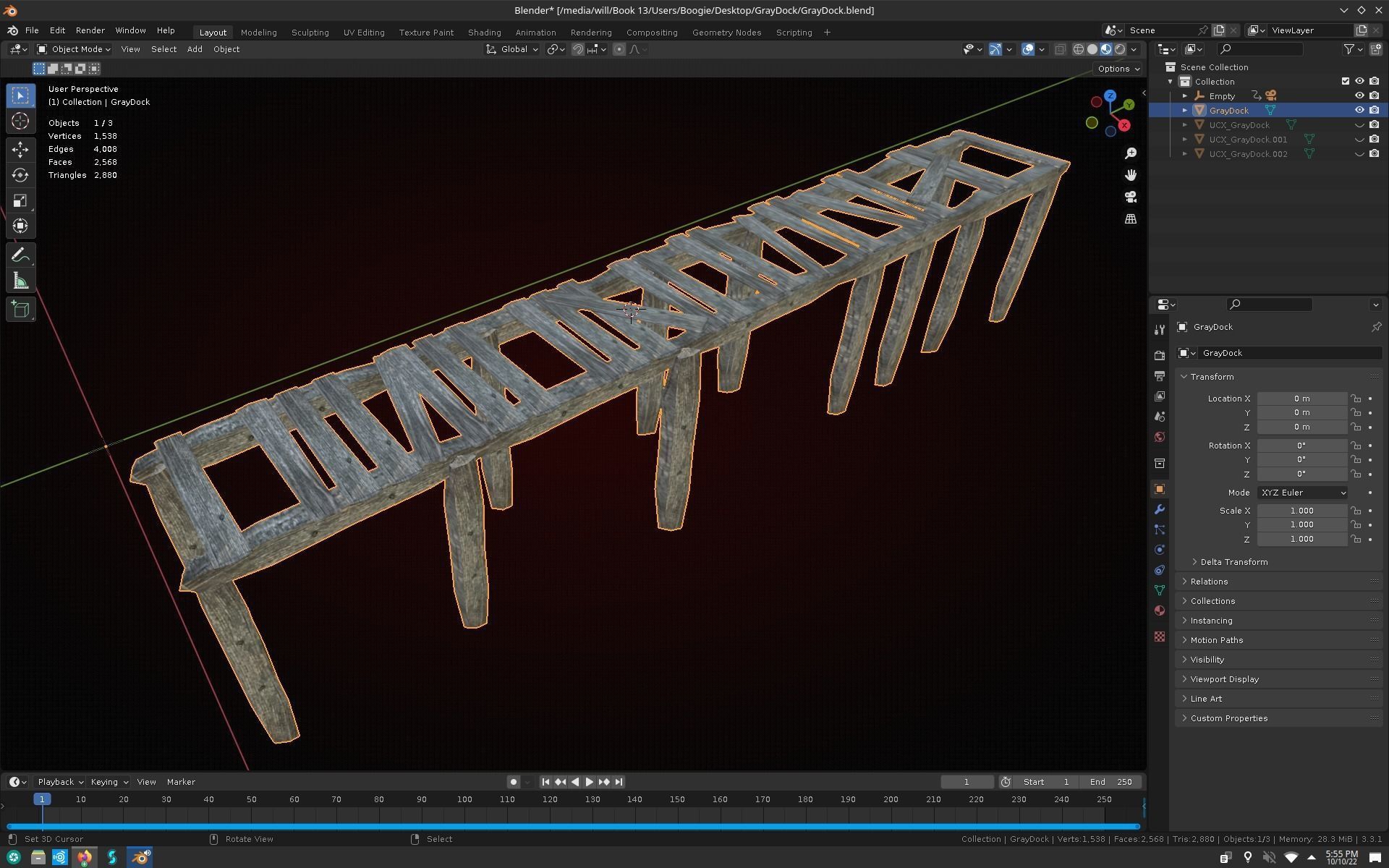The height and width of the screenshot is (868, 1389).
Task: Choose the Add Cube tool
Action: (x=20, y=310)
